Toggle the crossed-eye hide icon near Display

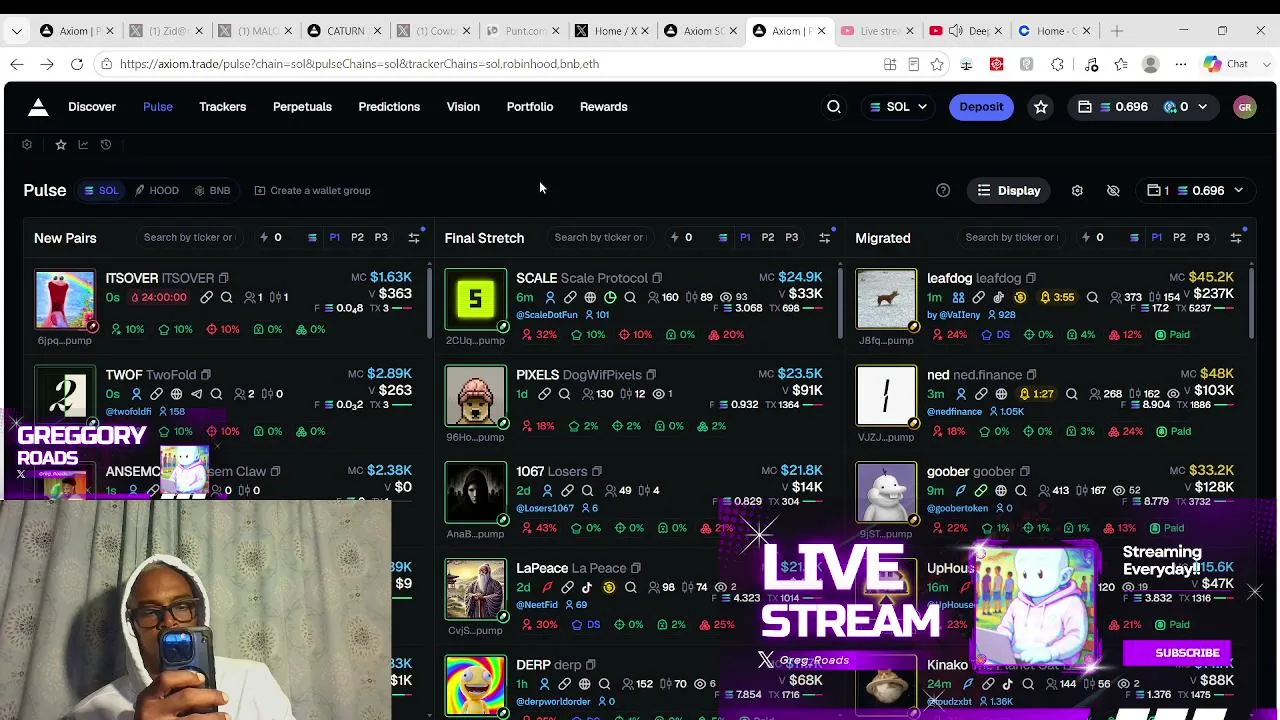1113,190
